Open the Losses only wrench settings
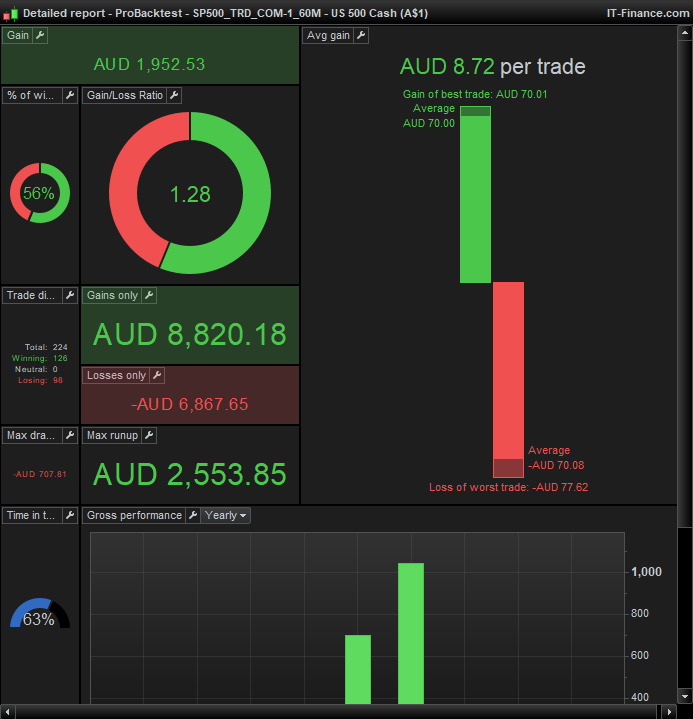Image resolution: width=693 pixels, height=719 pixels. [x=156, y=375]
